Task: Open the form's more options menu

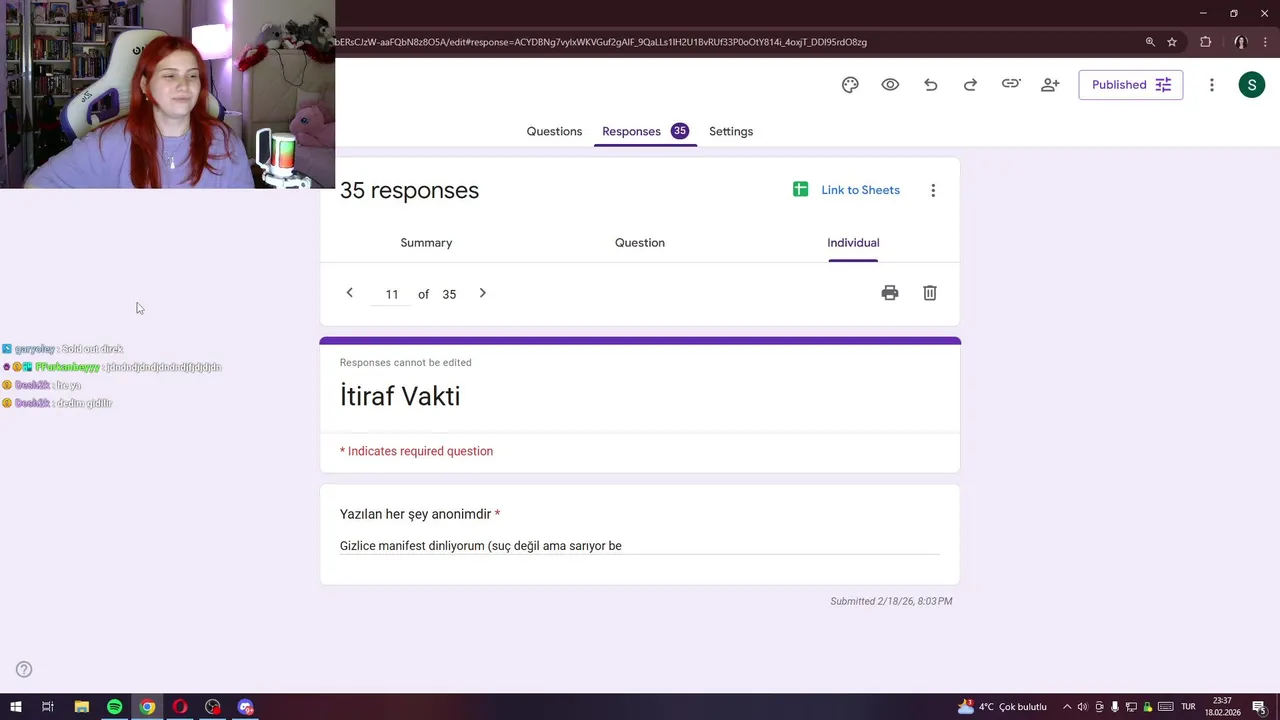Action: pyautogui.click(x=1211, y=85)
